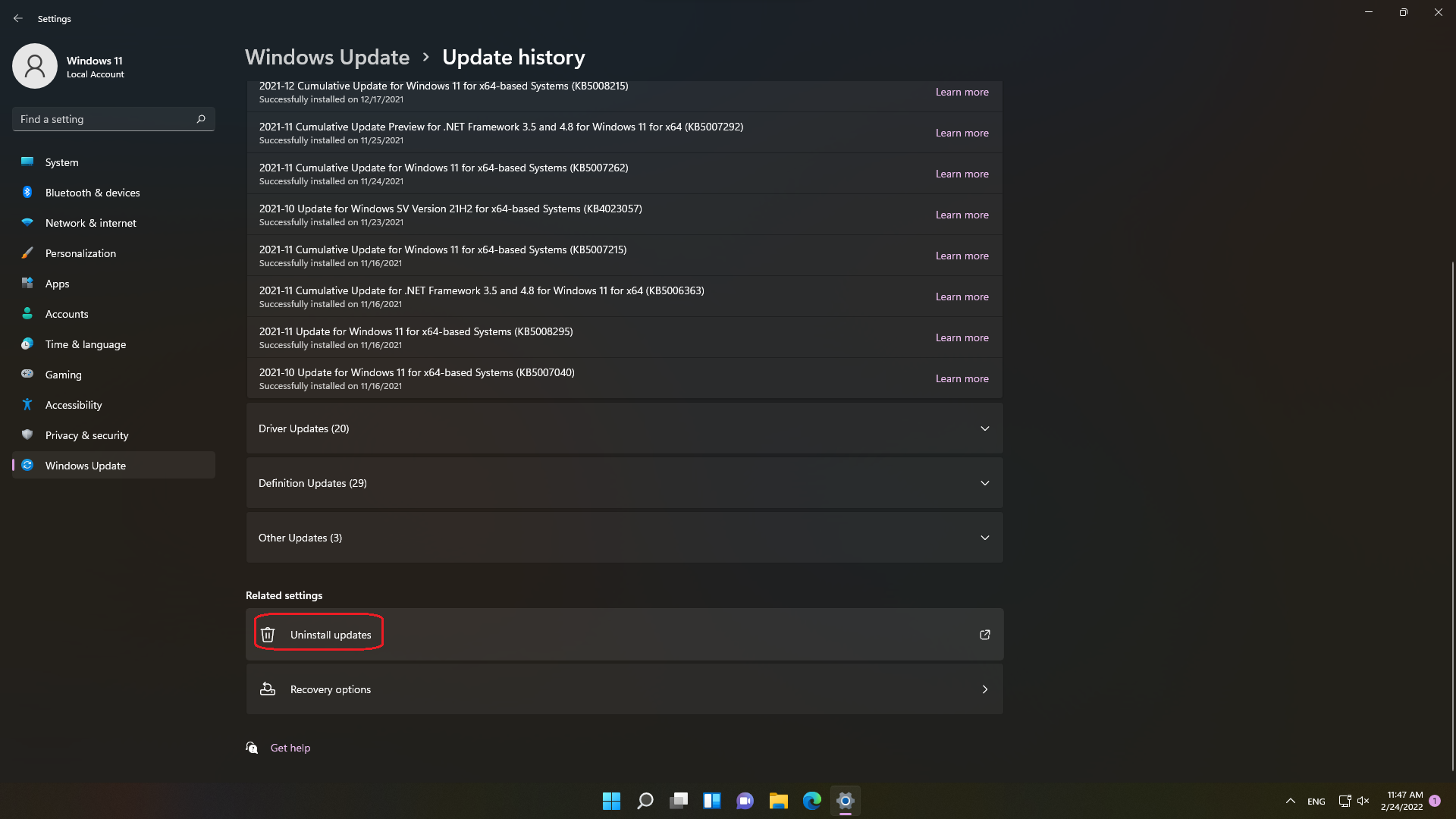The image size is (1456, 819).
Task: Open the clock and date flyout
Action: click(x=1401, y=801)
